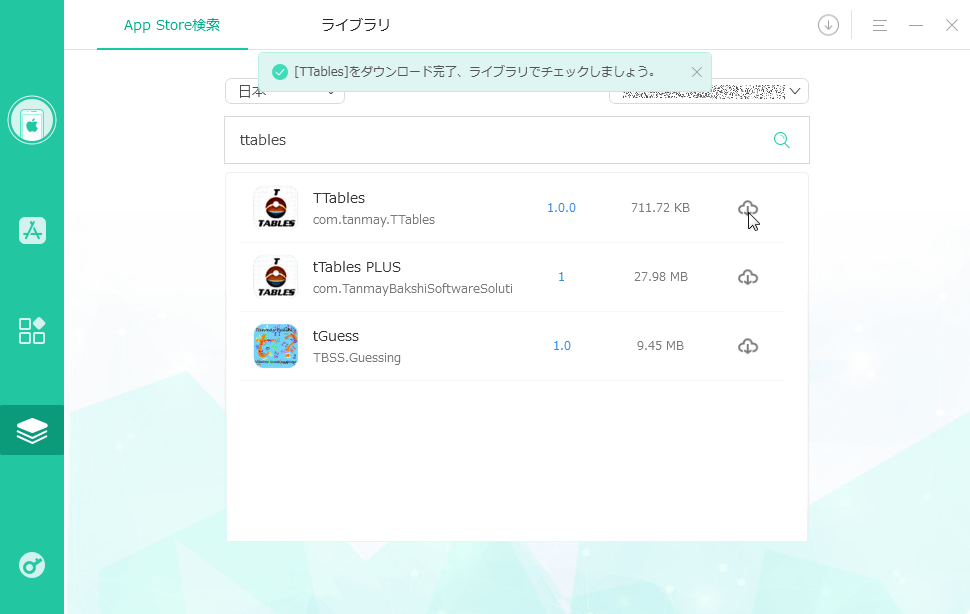Click the 711.72 KB size value
The height and width of the screenshot is (614, 970).
pos(660,208)
